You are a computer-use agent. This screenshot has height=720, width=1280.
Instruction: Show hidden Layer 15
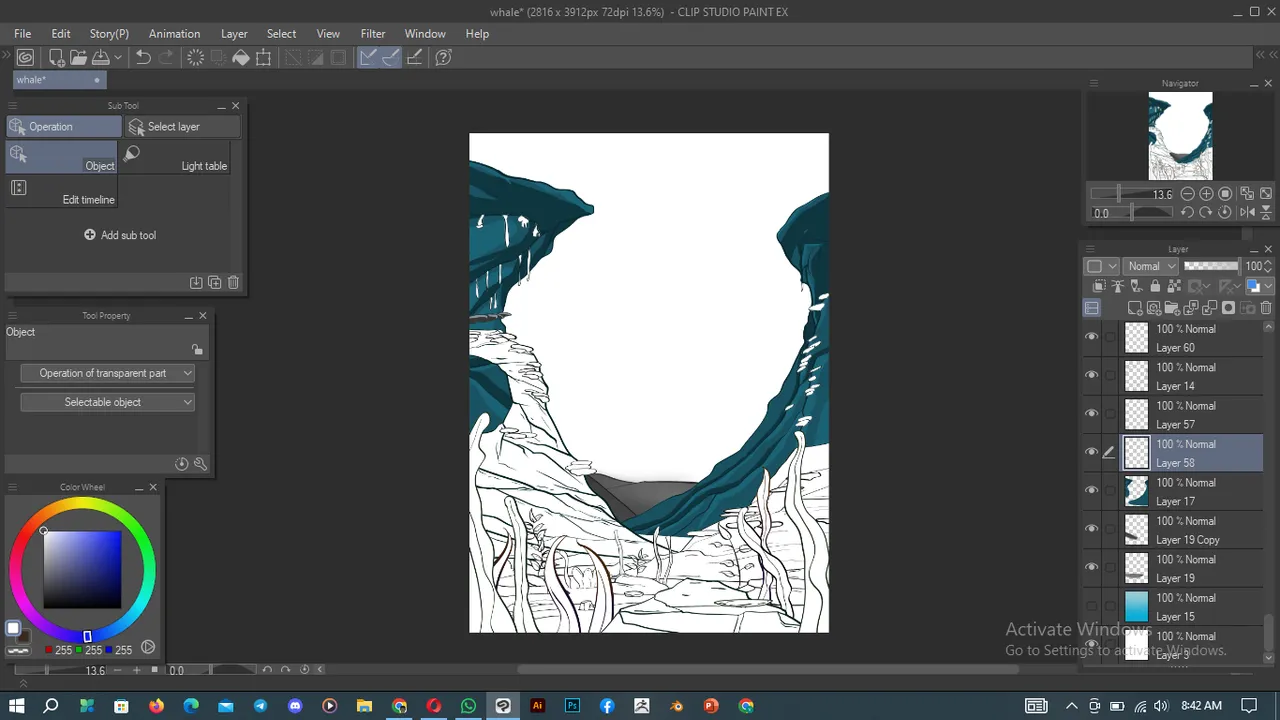tap(1091, 606)
